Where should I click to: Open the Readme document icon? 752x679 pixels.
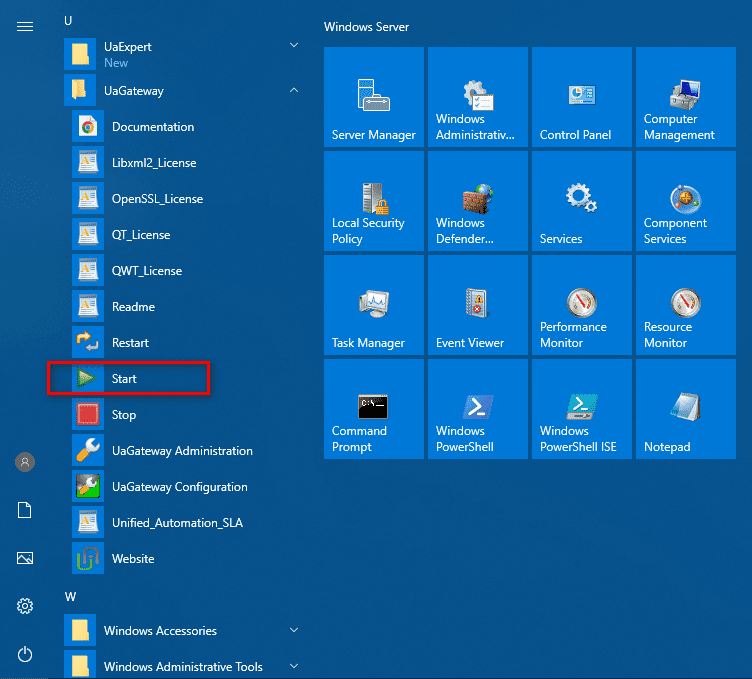88,306
